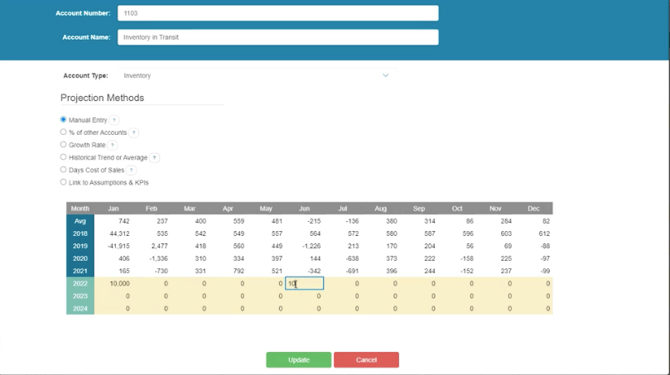Viewport: 670px width, 375px height.
Task: Choose Days Cost of Sales method
Action: point(63,169)
